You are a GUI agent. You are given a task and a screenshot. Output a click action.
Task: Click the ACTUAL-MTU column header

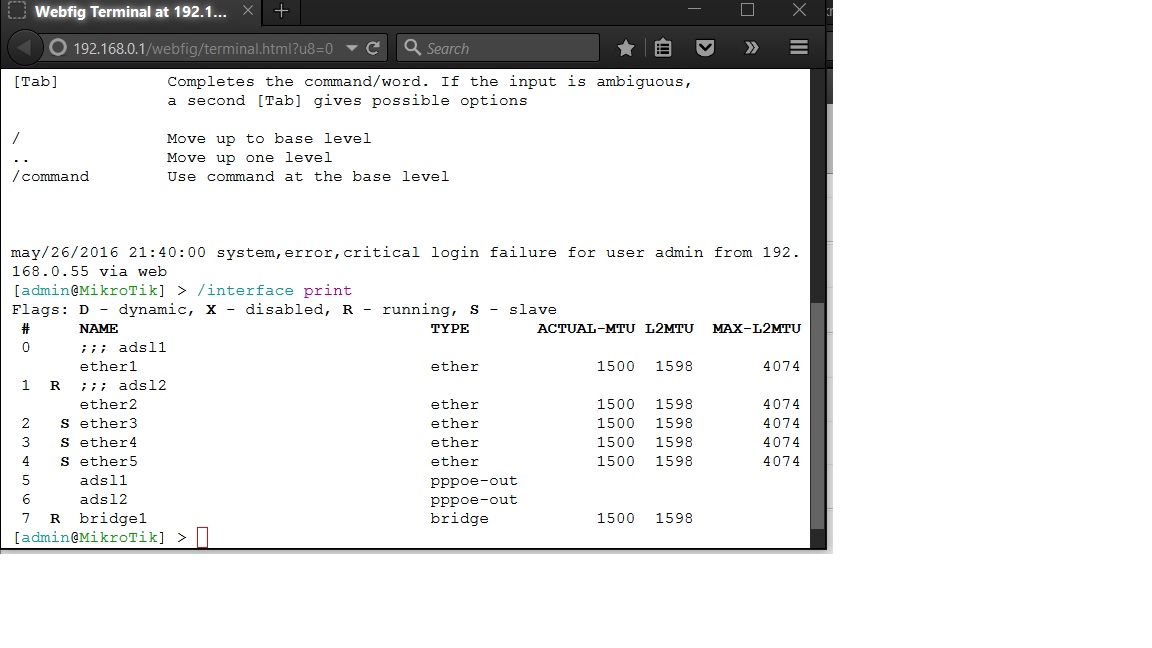(586, 328)
